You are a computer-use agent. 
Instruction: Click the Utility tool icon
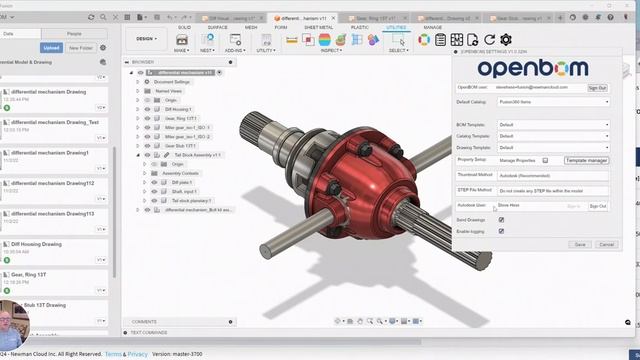[266, 40]
